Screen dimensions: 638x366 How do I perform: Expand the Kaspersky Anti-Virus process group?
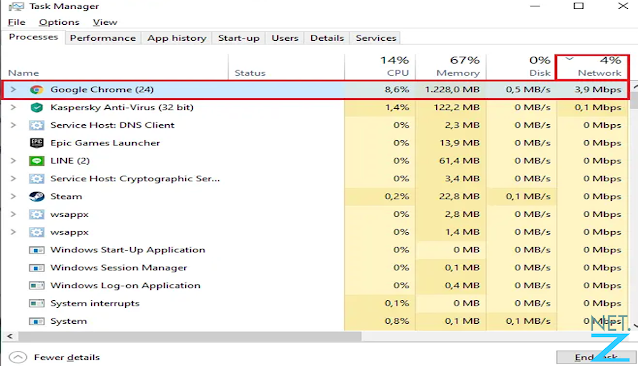(13, 107)
